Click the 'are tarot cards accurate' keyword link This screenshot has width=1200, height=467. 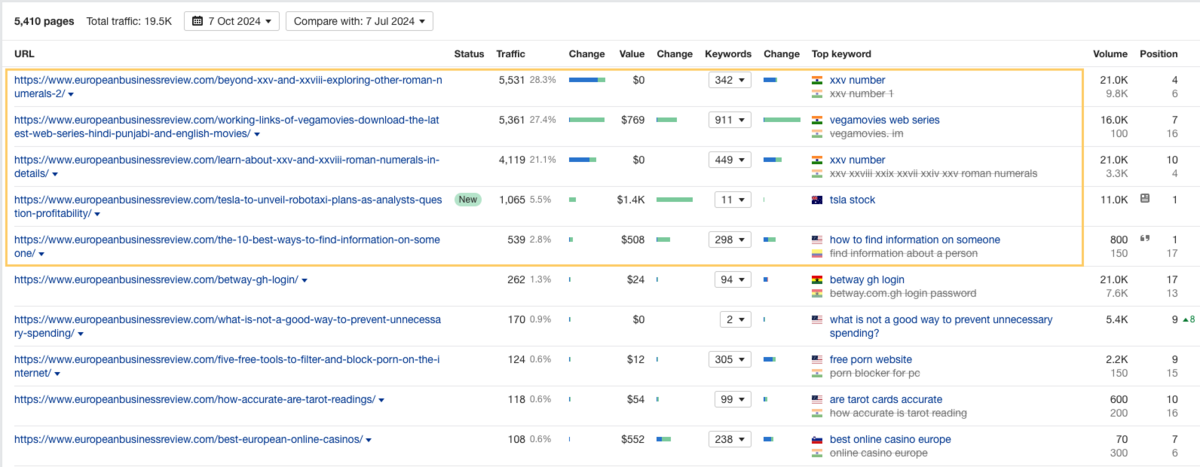[886, 400]
